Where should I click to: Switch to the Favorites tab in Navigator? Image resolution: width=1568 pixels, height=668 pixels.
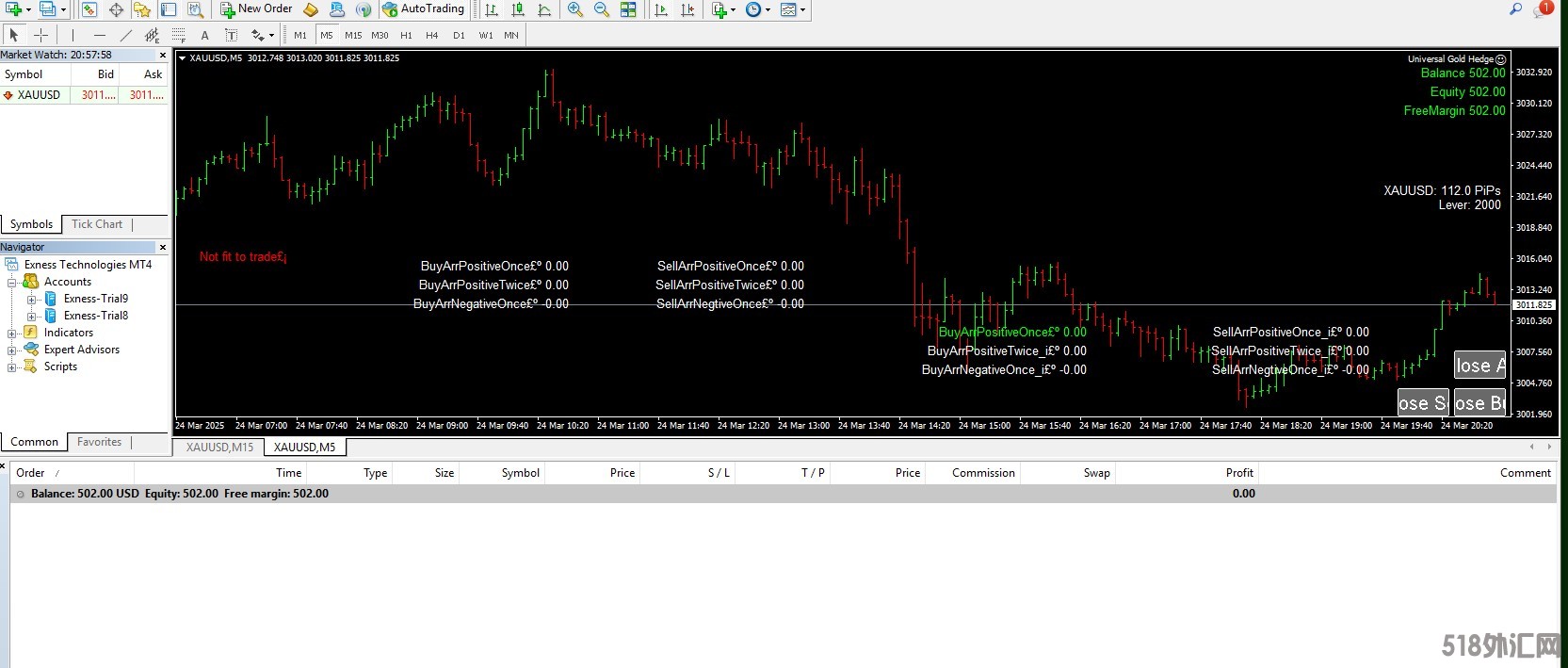(99, 442)
